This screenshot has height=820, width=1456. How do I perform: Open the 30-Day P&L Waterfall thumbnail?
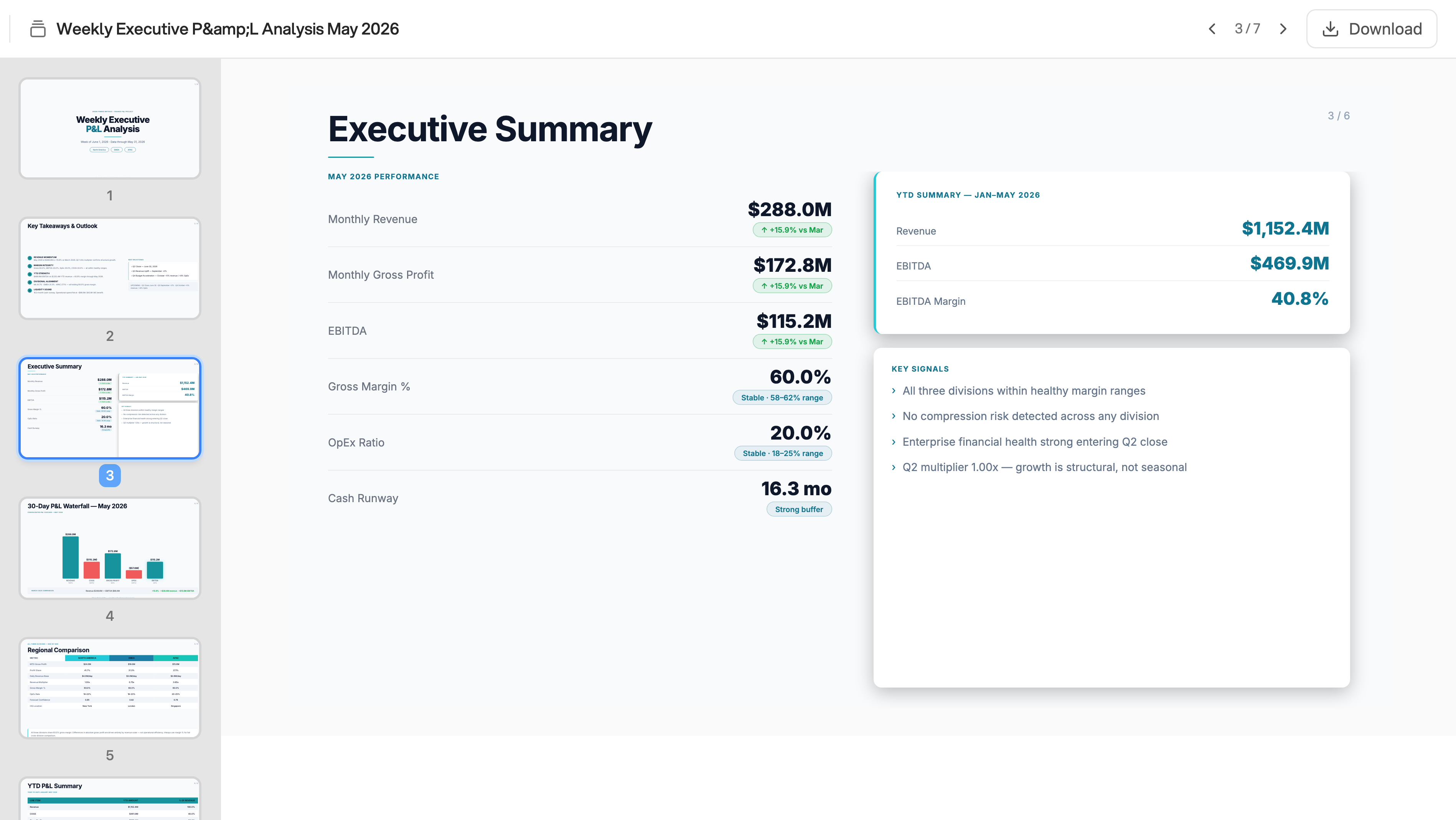110,548
